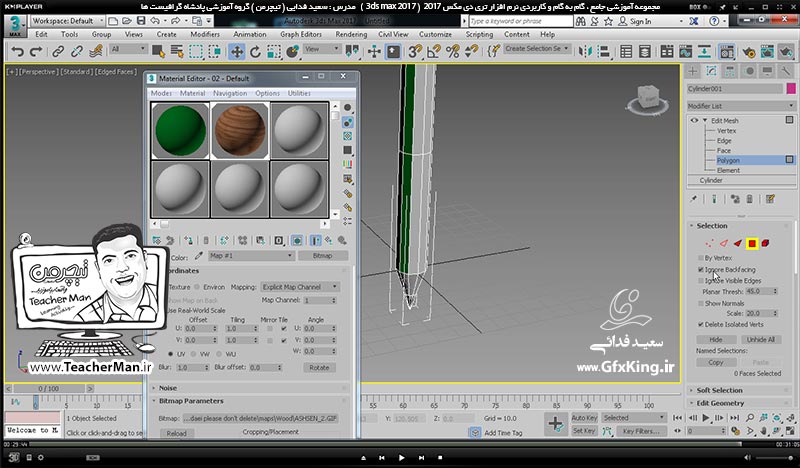Click the Cylinder001 object color swatch
This screenshot has height=468, width=800.
(791, 89)
